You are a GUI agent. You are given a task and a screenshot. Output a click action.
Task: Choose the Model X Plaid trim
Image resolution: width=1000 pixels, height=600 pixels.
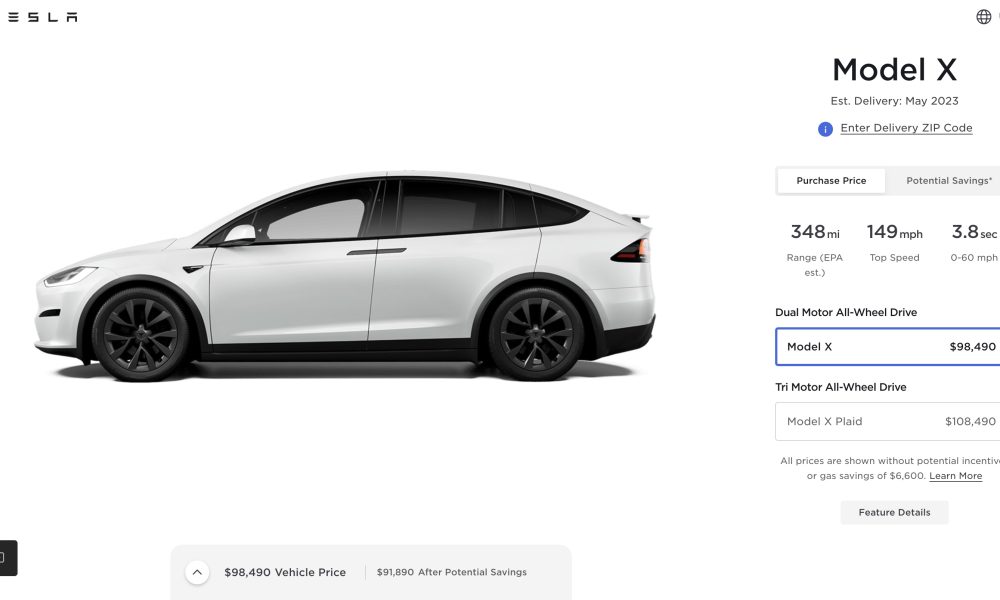(888, 421)
